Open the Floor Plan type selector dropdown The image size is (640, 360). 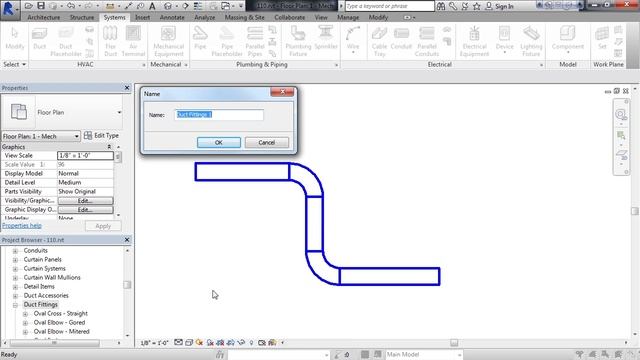(x=119, y=112)
